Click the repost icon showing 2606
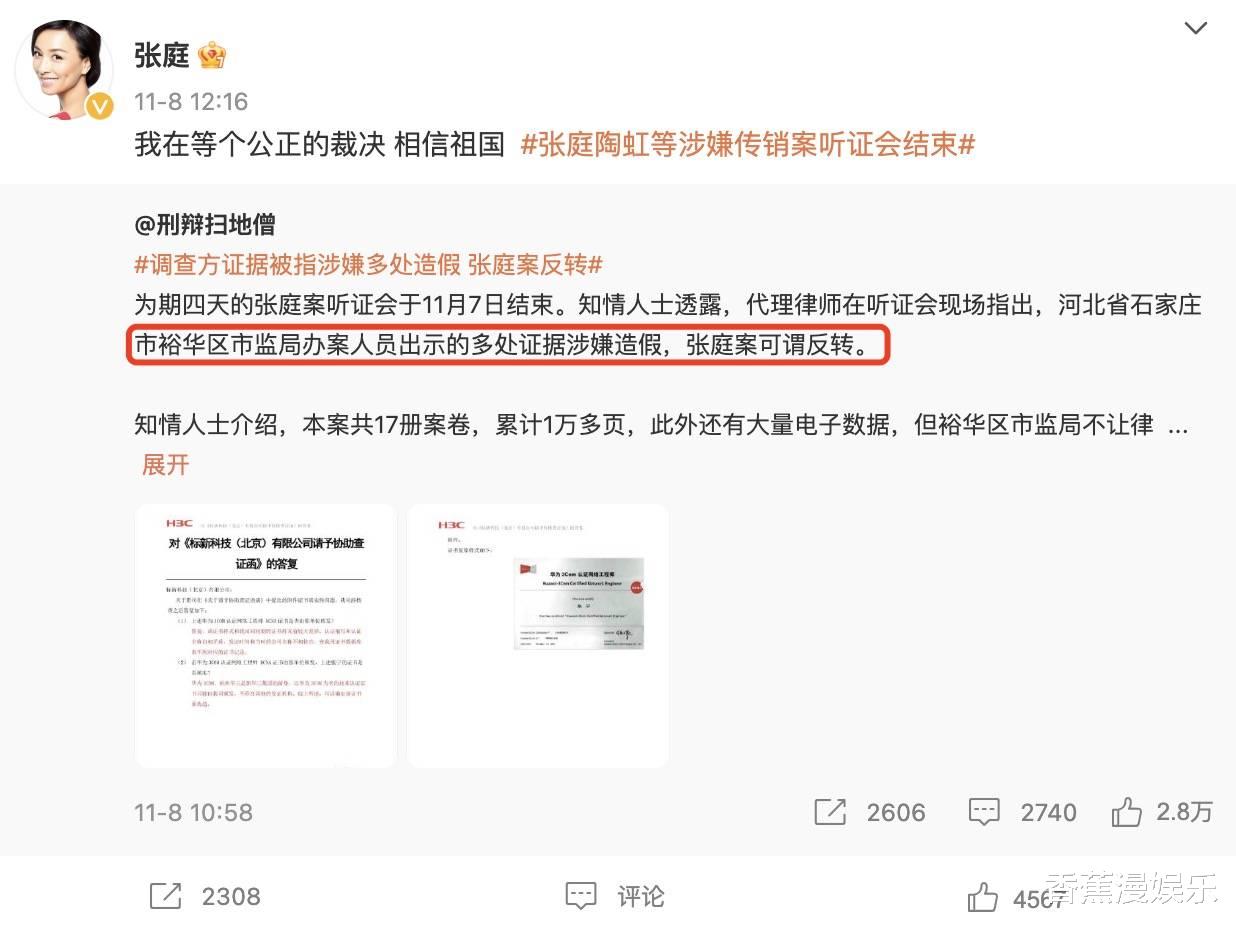The width and height of the screenshot is (1236, 928). point(830,812)
